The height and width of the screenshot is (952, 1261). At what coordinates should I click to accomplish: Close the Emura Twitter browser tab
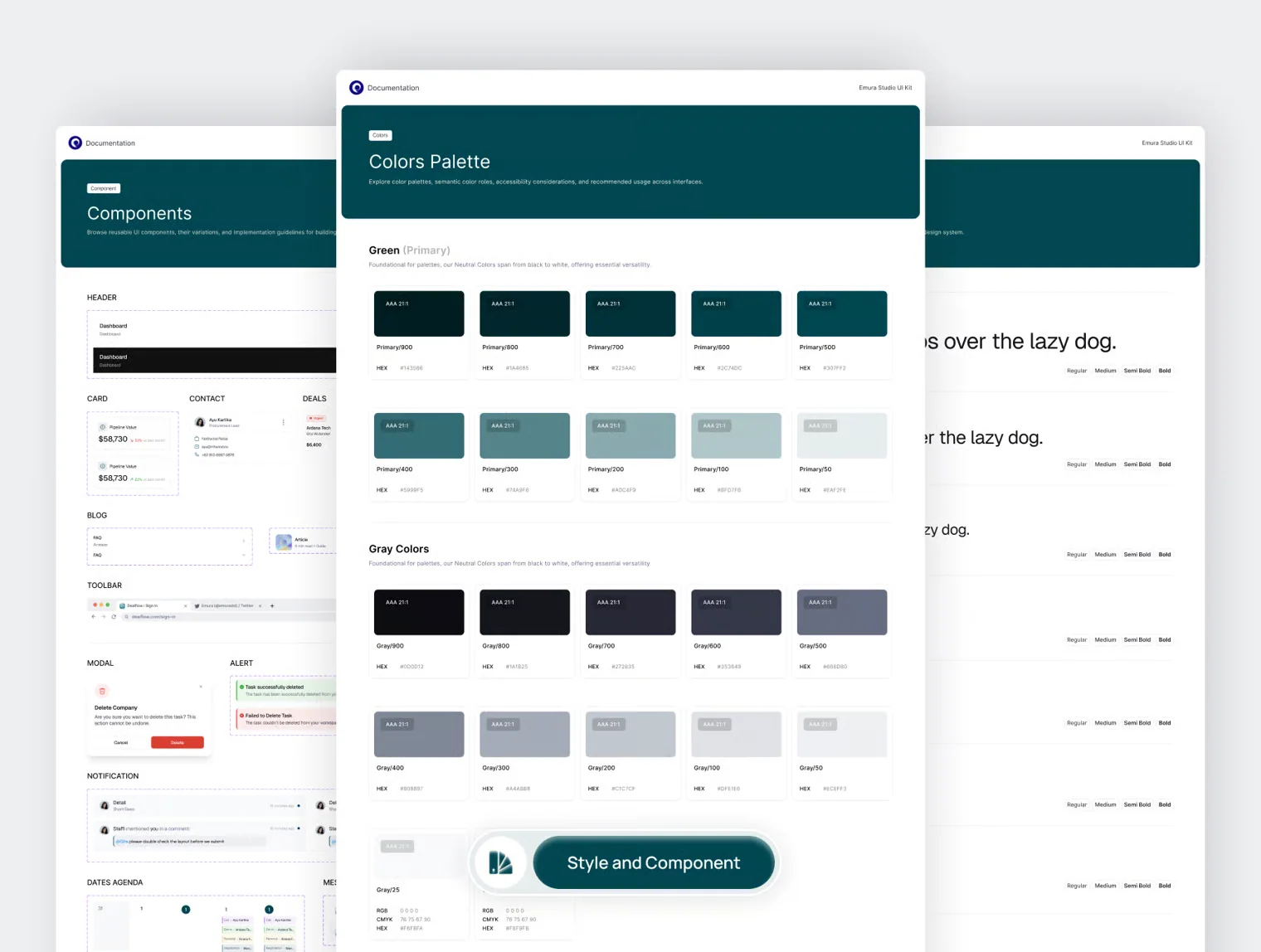260,606
